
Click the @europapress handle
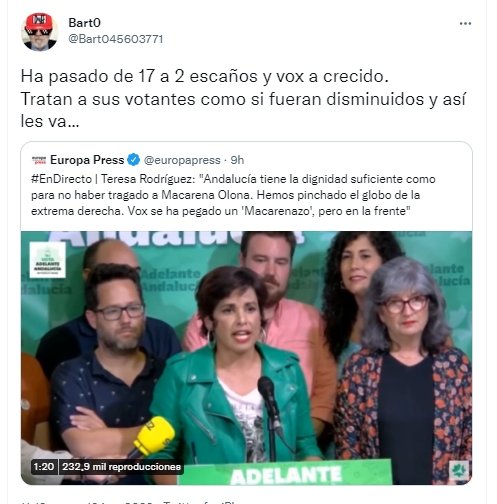click(x=182, y=160)
